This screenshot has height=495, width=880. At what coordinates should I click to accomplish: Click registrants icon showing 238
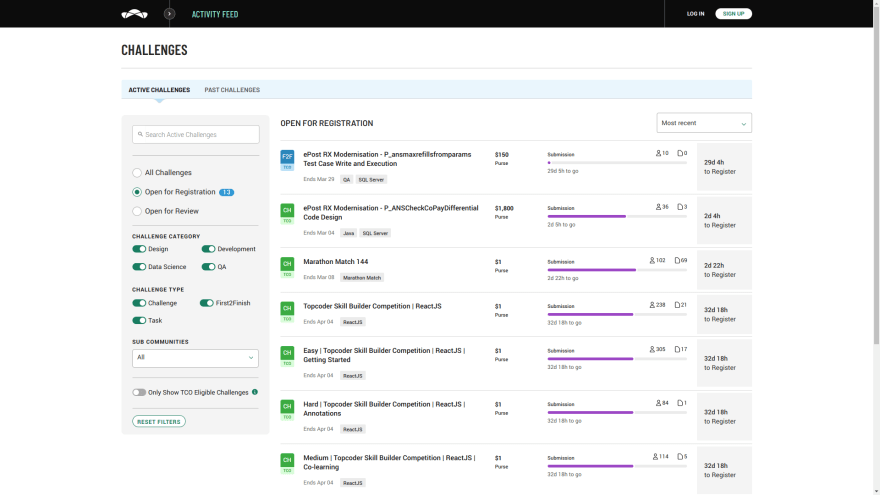[x=652, y=305]
